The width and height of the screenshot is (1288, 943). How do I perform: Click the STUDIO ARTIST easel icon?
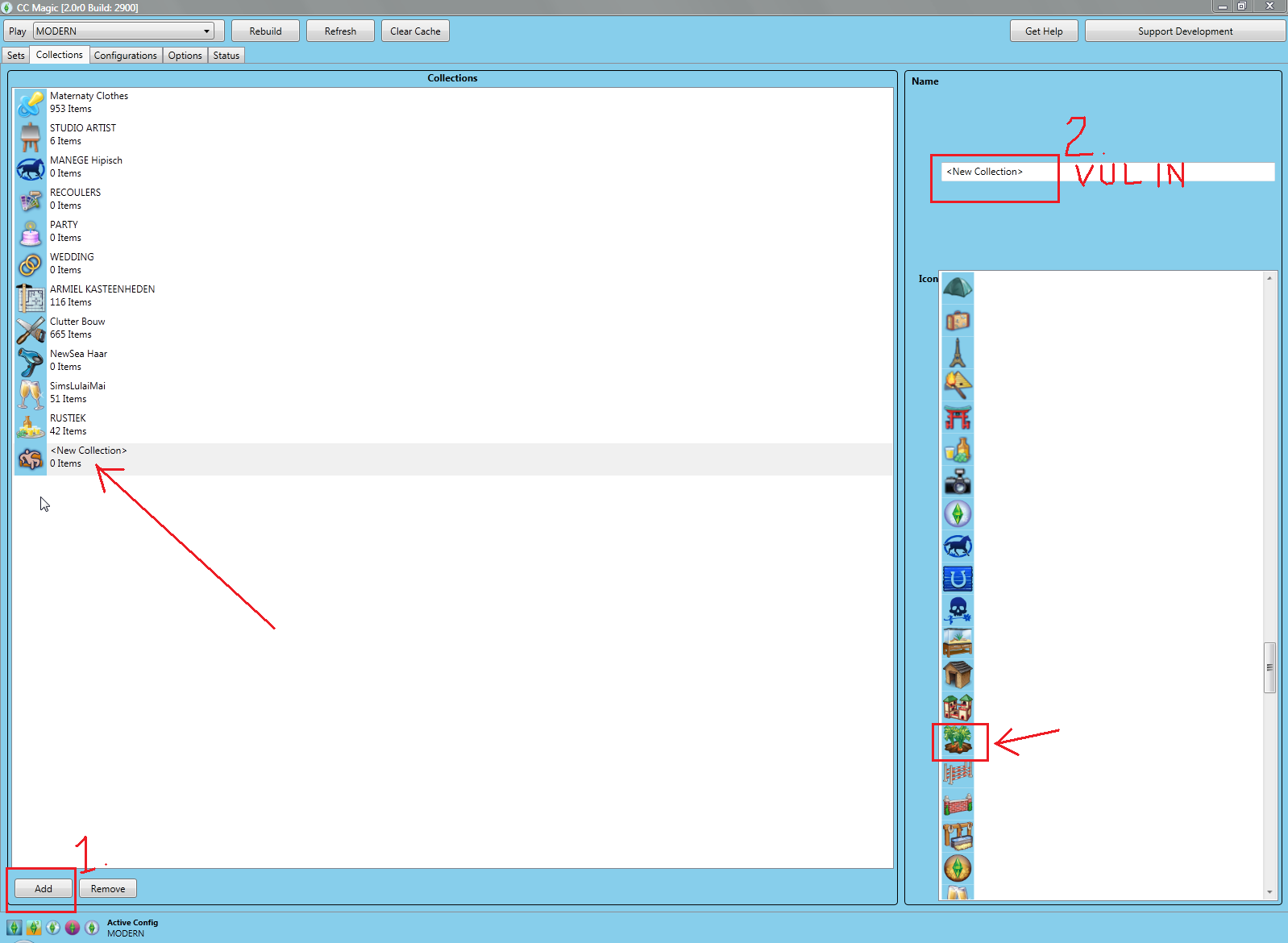click(31, 136)
